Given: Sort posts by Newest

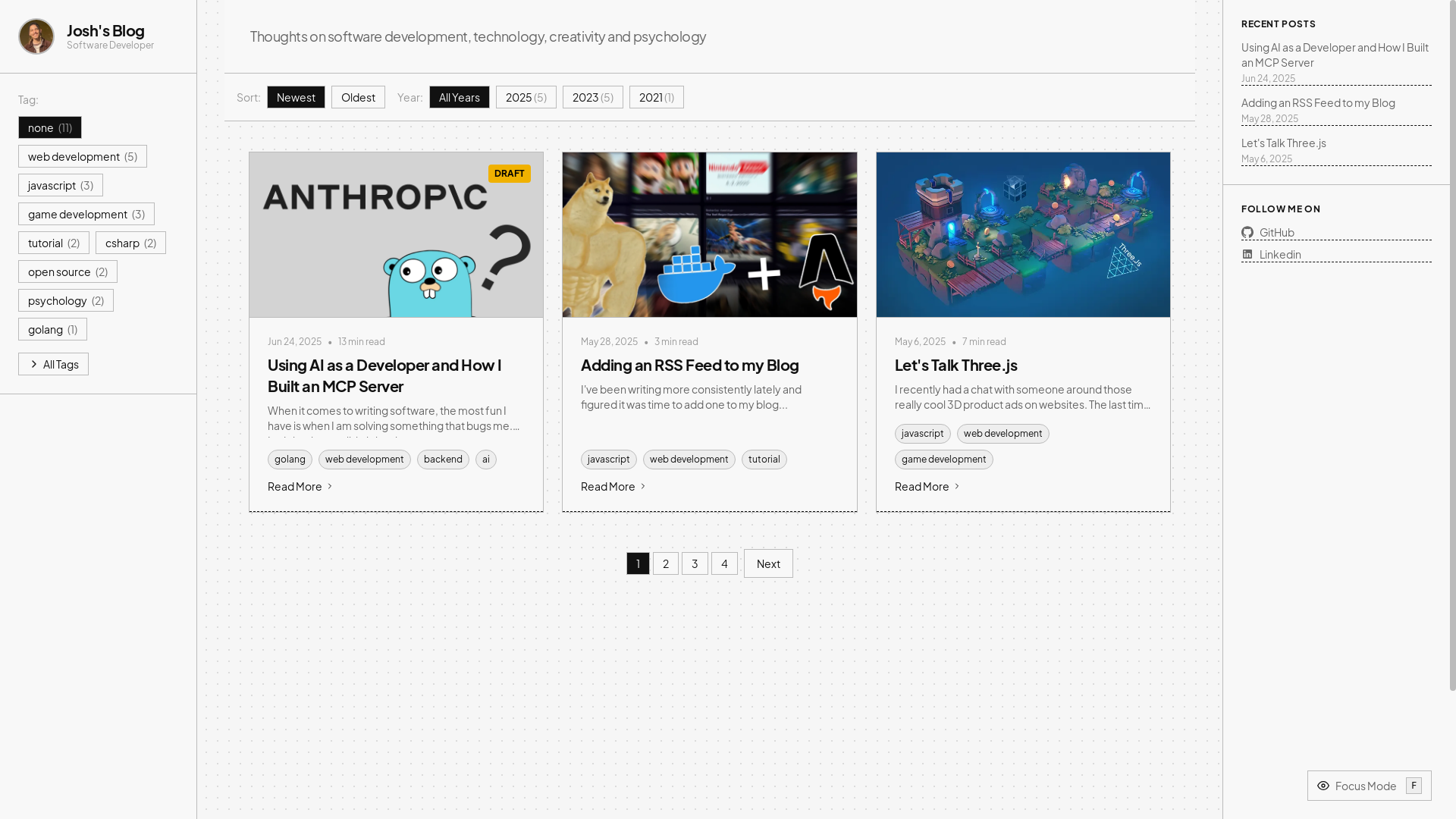Looking at the screenshot, I should click(296, 97).
